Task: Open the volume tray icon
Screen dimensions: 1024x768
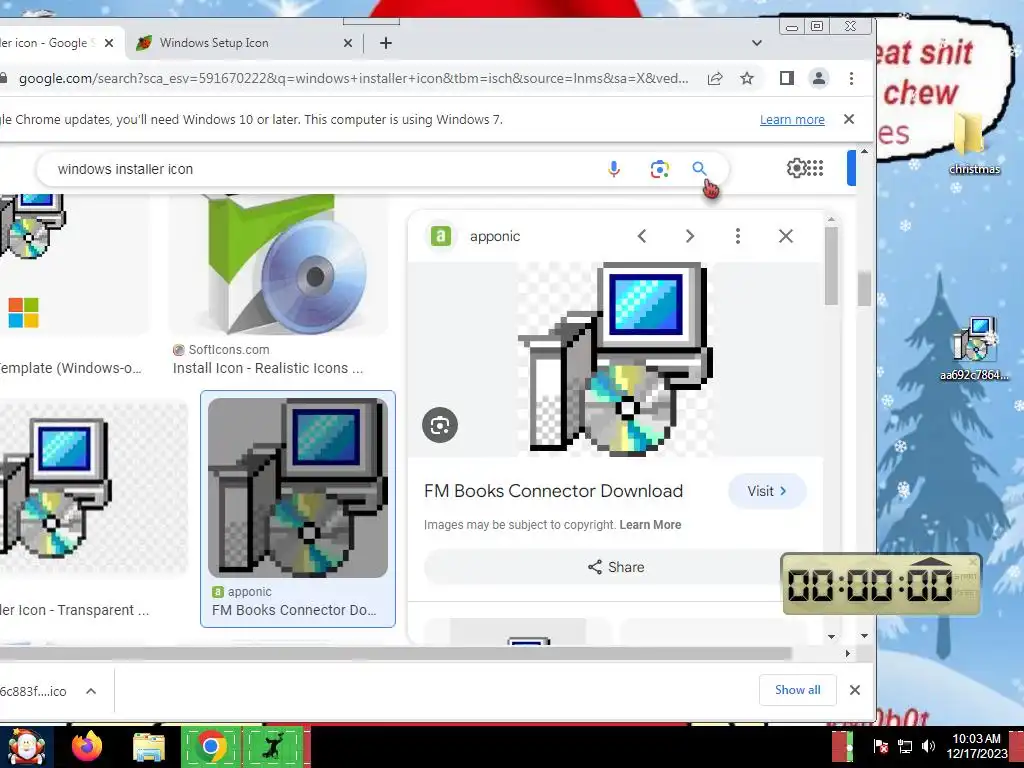Action: click(x=928, y=746)
